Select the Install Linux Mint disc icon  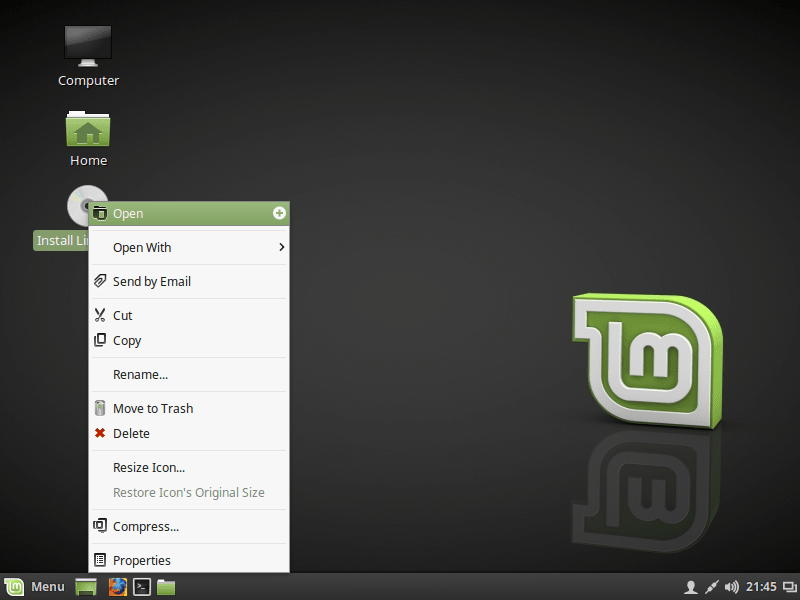pyautogui.click(x=78, y=205)
